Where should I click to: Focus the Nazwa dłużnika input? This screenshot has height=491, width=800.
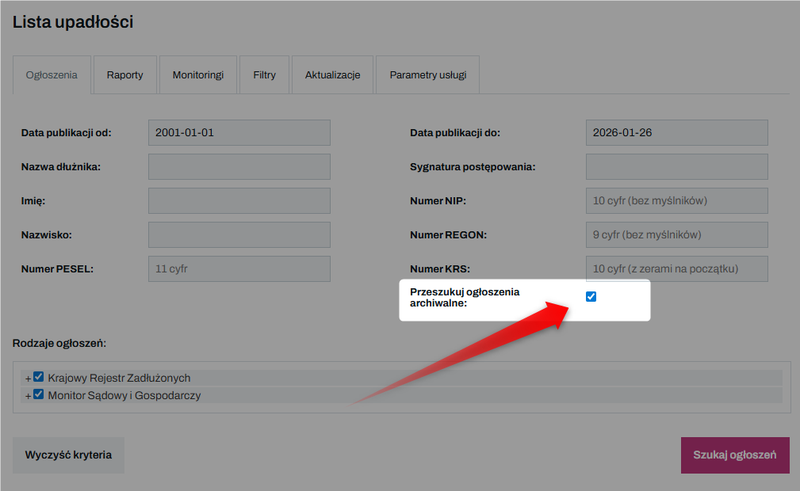239,167
